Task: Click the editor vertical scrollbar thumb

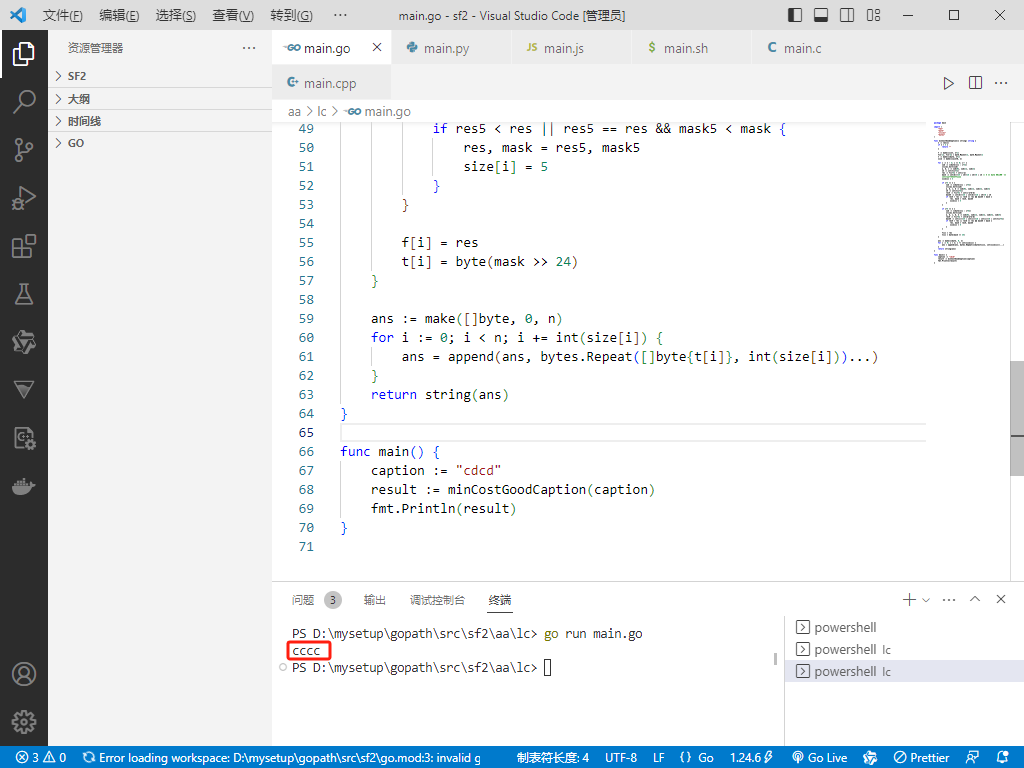Action: point(1017,418)
